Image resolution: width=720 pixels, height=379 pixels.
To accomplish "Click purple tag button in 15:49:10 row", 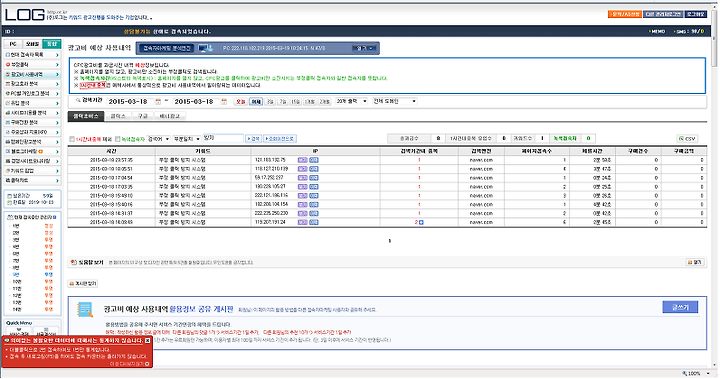I will click(x=303, y=196).
